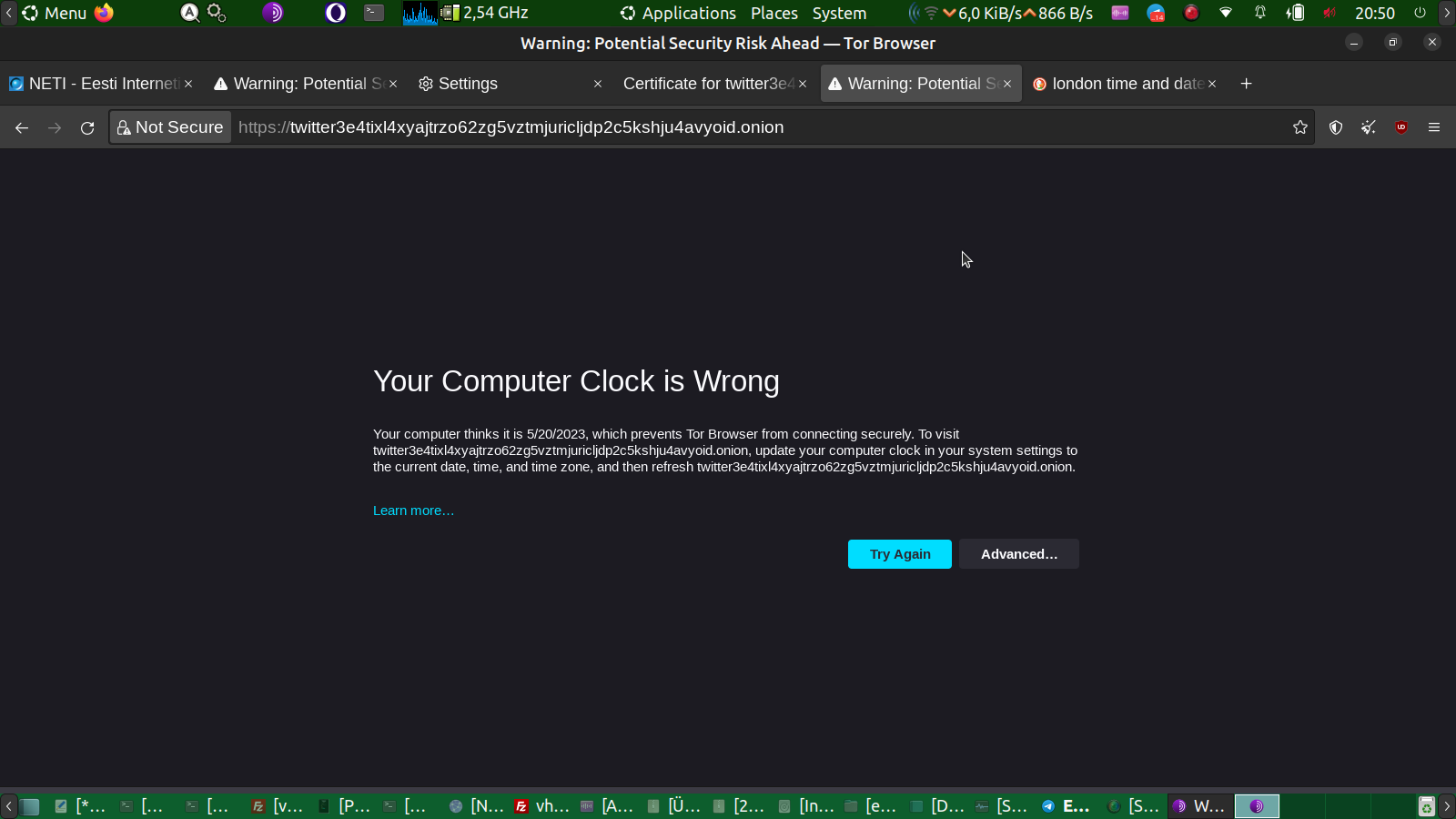Open a new browser tab
This screenshot has height=819, width=1456.
[x=1247, y=84]
